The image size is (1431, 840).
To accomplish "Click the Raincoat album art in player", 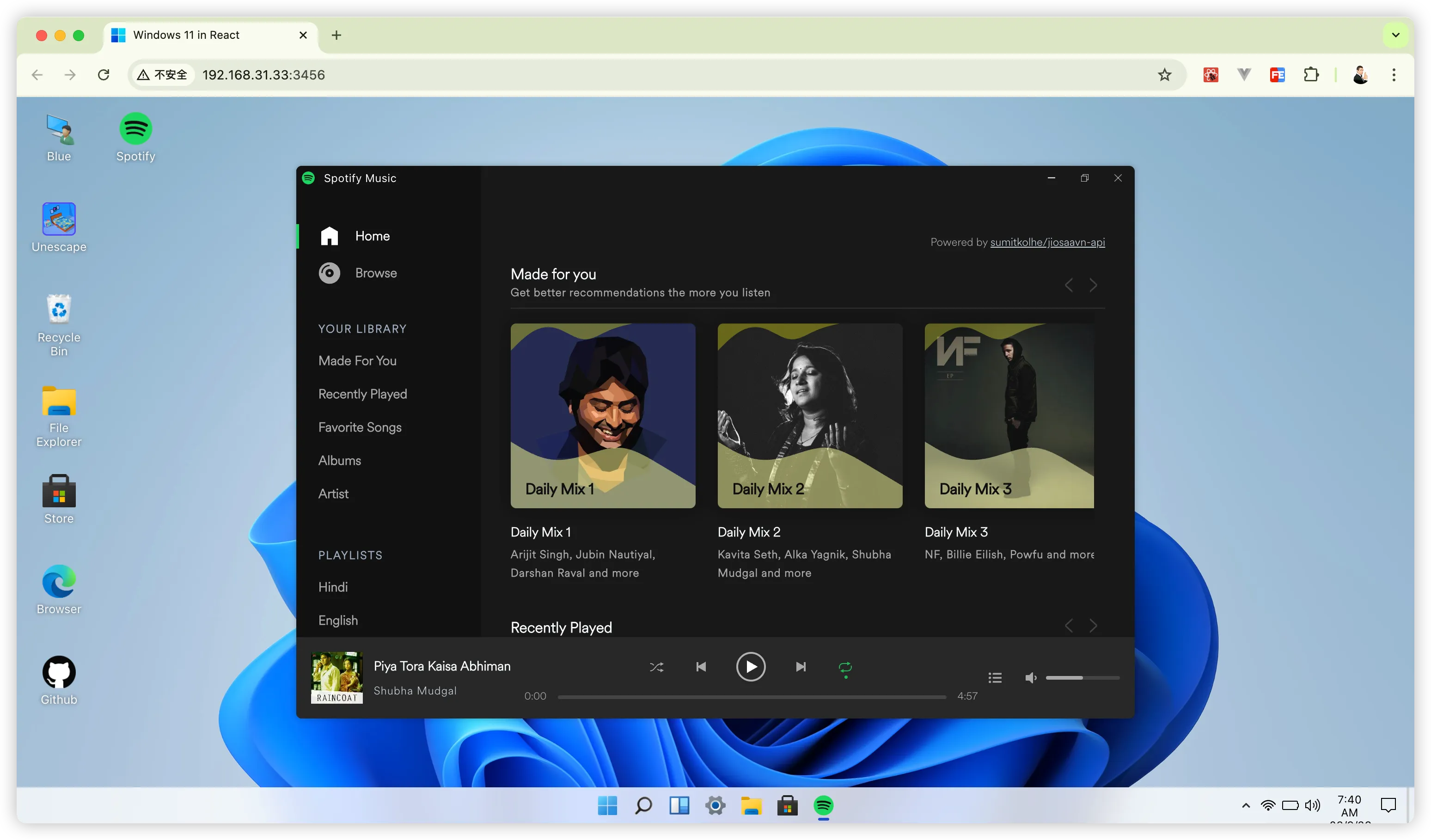I will tap(337, 678).
